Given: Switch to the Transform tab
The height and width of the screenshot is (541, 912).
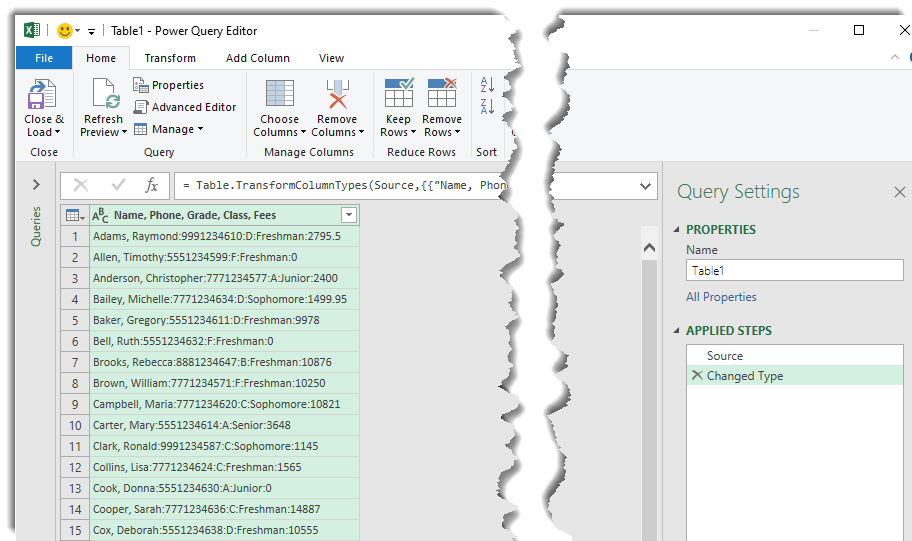Looking at the screenshot, I should coord(170,58).
